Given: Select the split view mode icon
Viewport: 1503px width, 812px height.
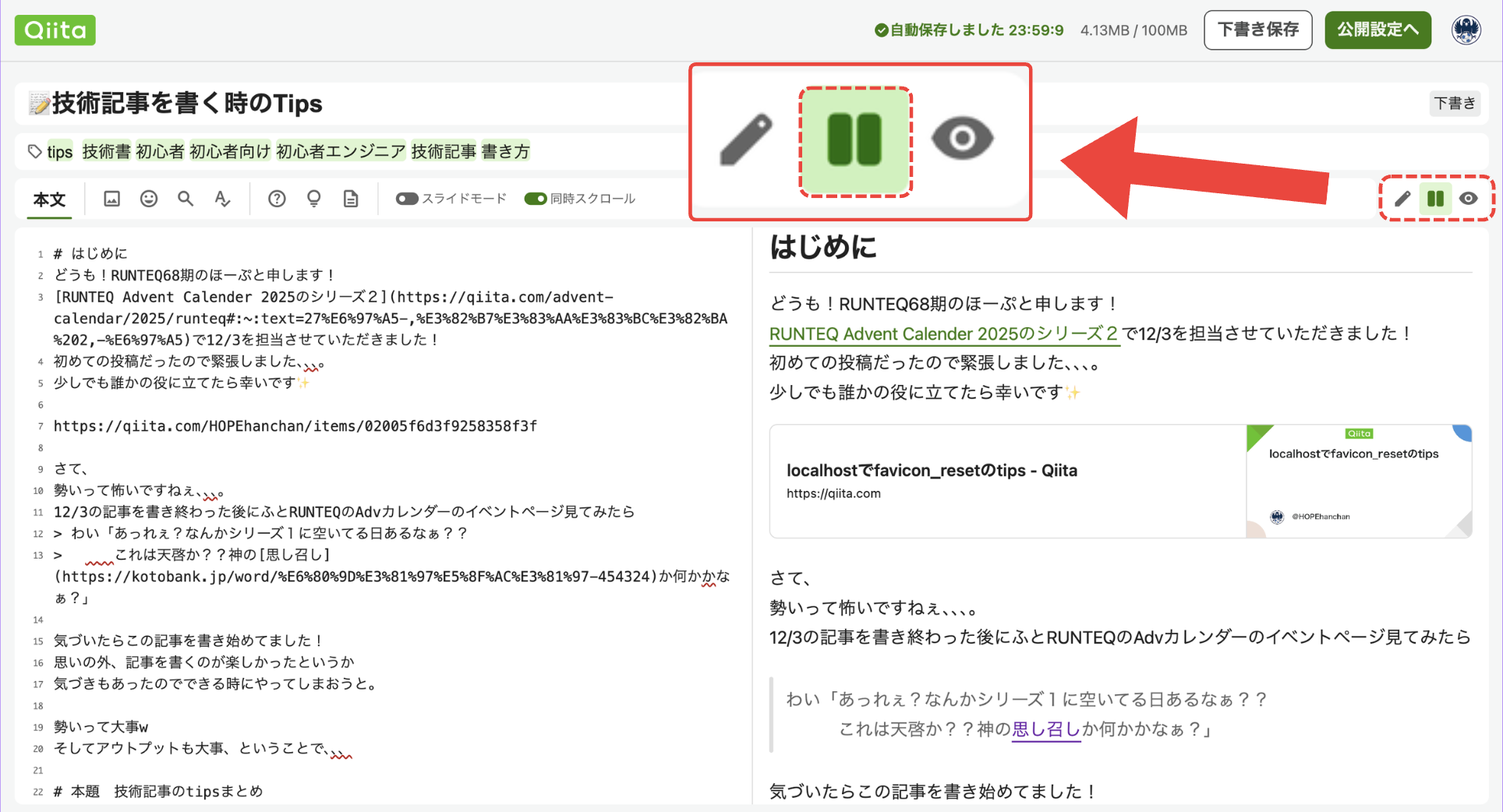Looking at the screenshot, I should click(1435, 199).
